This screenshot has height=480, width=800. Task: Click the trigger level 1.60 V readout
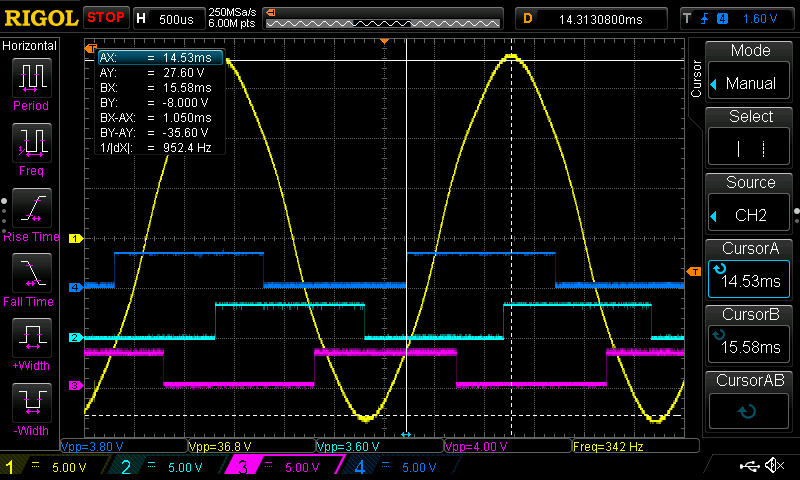tap(760, 19)
